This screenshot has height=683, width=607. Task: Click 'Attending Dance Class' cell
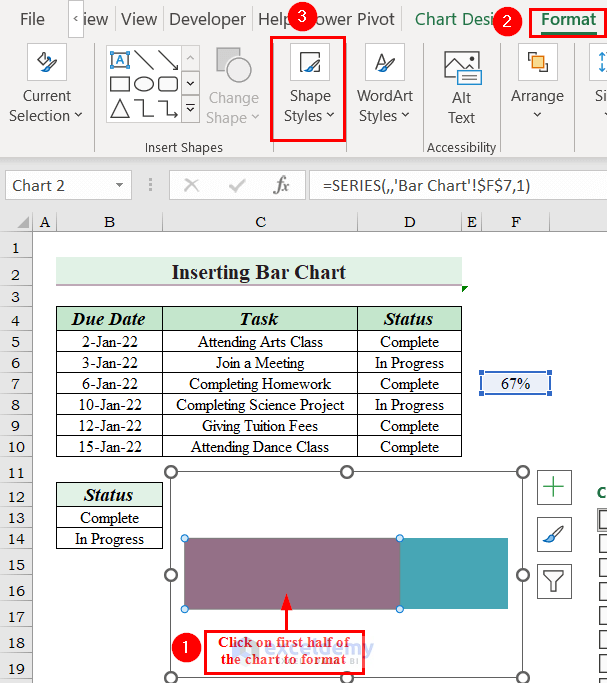click(x=260, y=446)
